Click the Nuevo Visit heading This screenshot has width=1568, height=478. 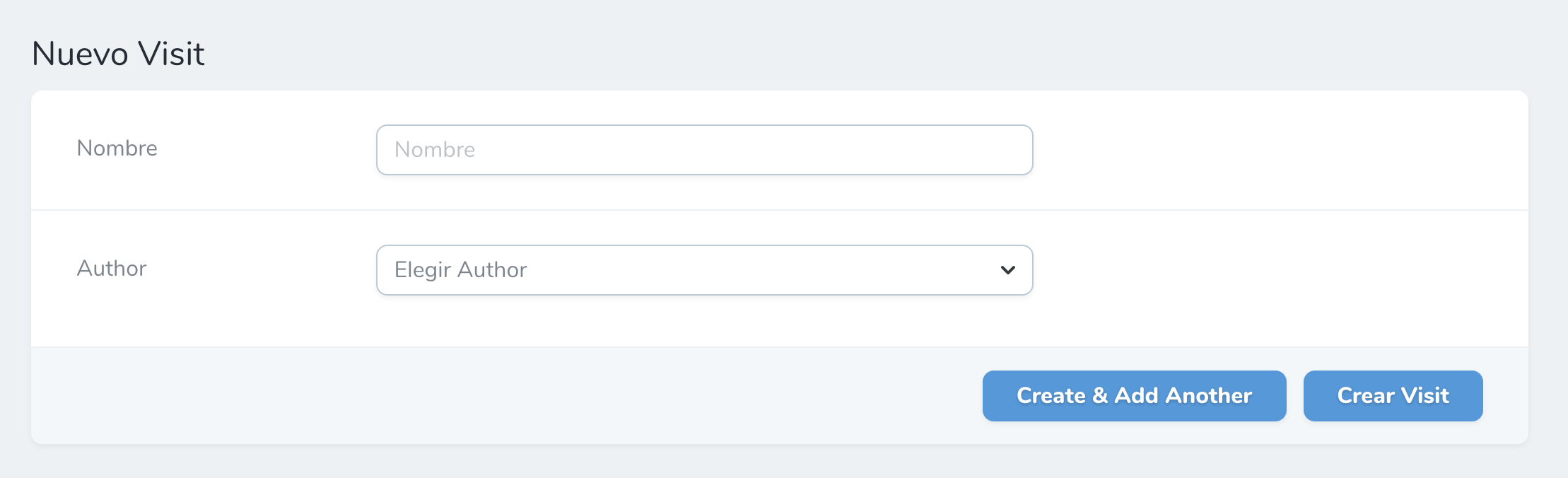click(x=118, y=52)
